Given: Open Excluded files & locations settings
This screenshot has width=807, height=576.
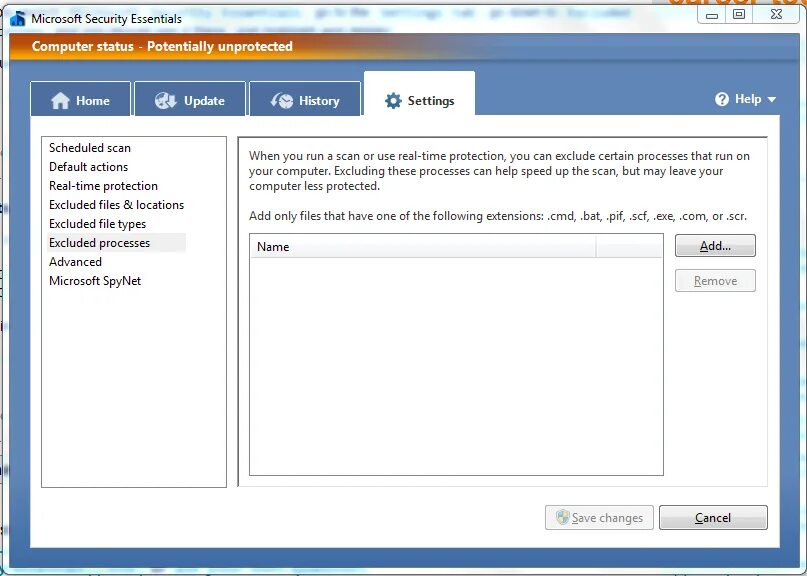Looking at the screenshot, I should pos(116,205).
